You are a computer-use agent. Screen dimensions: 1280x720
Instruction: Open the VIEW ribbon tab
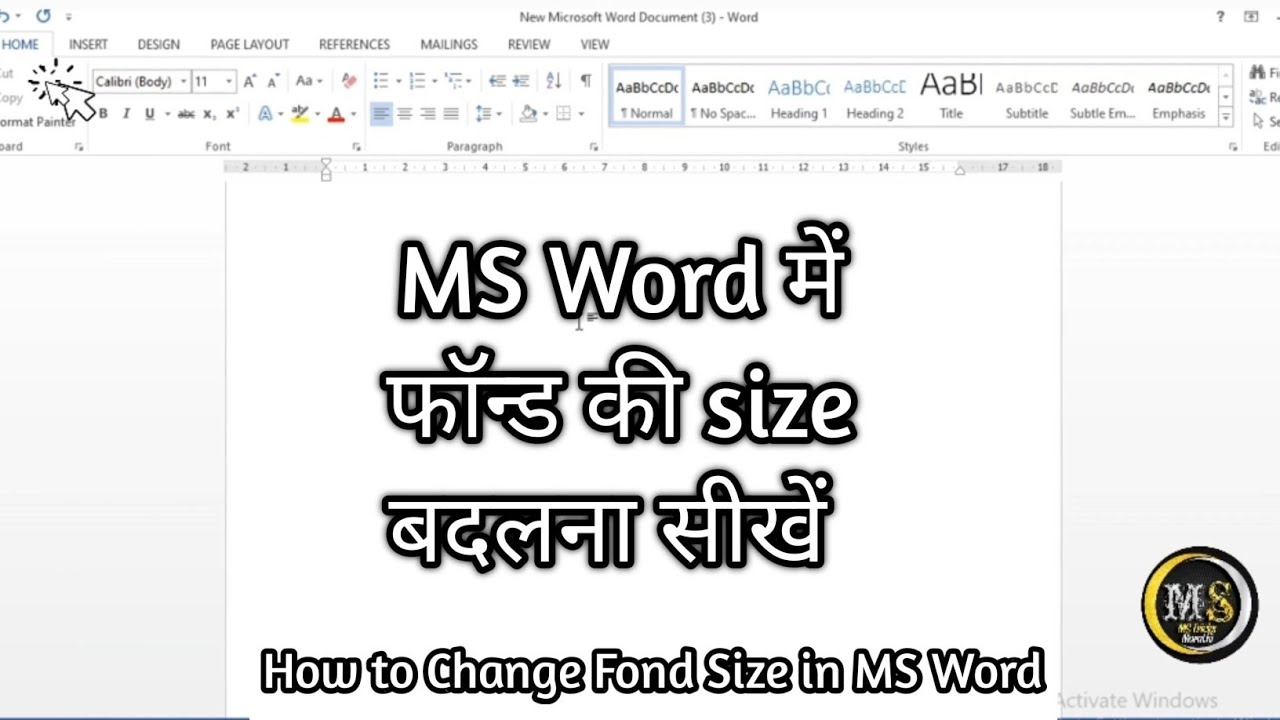tap(595, 44)
